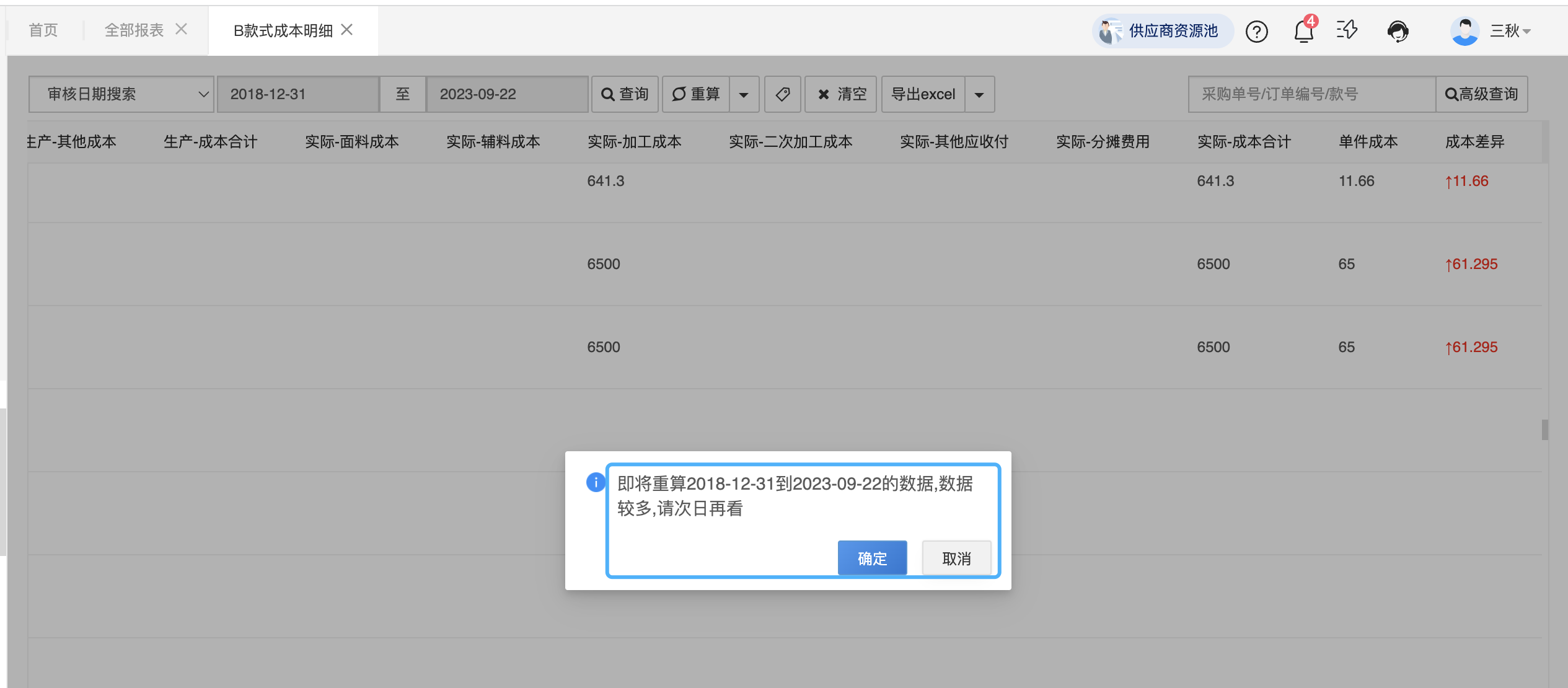
Task: Expand the 导出excel dropdown arrow
Action: tap(979, 95)
